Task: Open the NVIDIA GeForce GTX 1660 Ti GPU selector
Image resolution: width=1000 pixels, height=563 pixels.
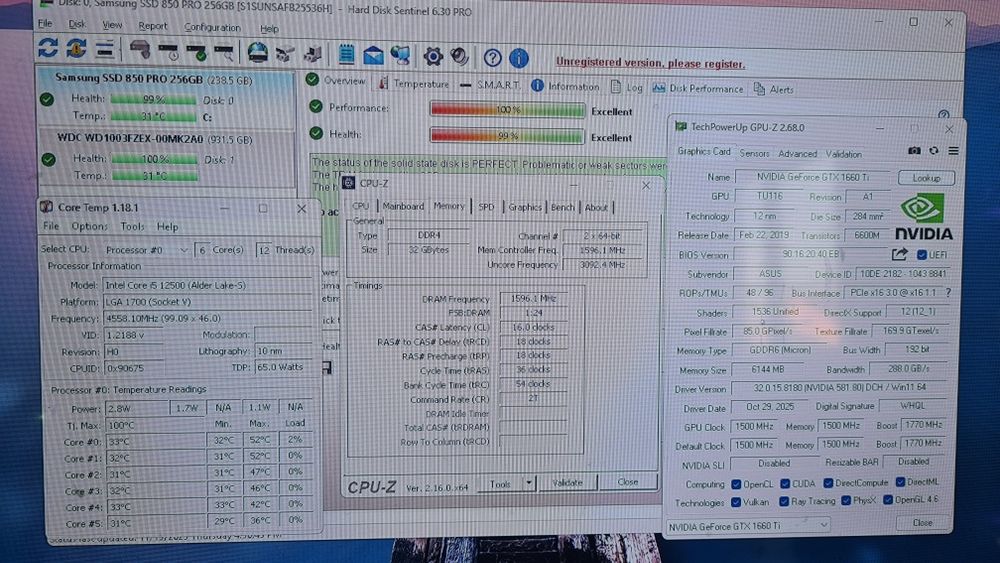Action: tap(747, 527)
